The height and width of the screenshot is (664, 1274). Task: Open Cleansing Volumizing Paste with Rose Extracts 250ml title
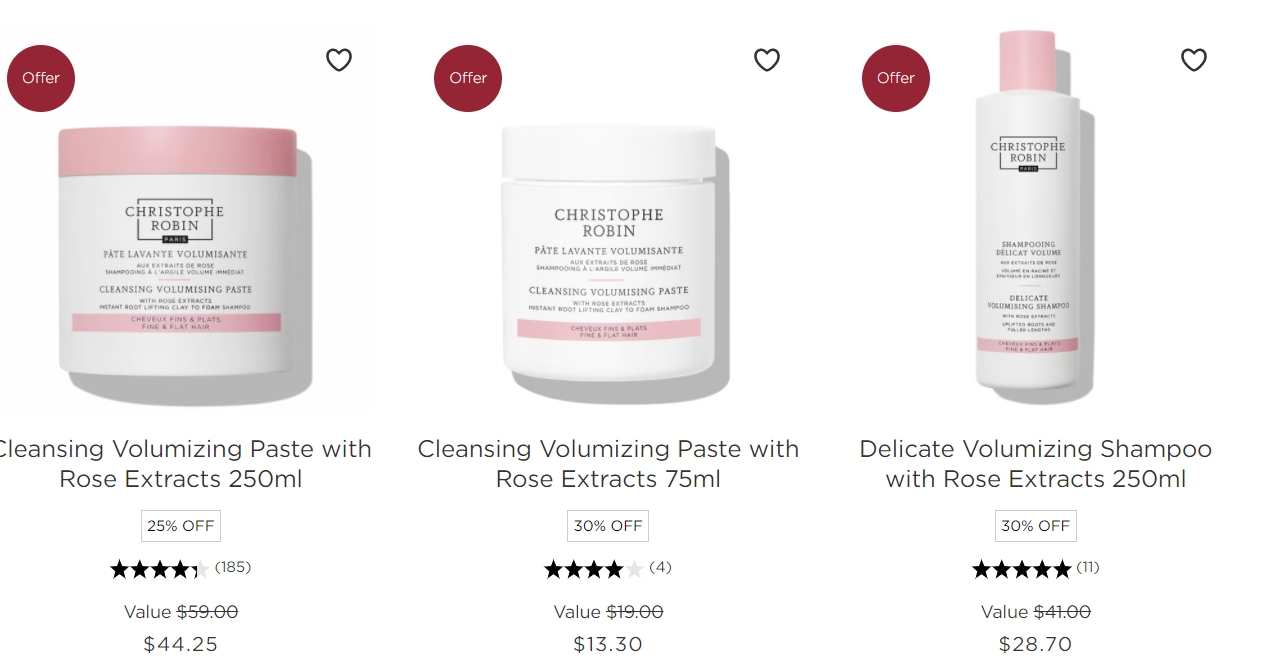click(181, 464)
